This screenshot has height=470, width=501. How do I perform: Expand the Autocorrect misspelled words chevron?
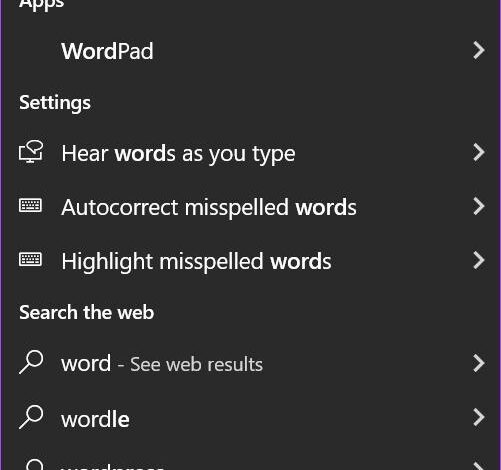coord(479,206)
